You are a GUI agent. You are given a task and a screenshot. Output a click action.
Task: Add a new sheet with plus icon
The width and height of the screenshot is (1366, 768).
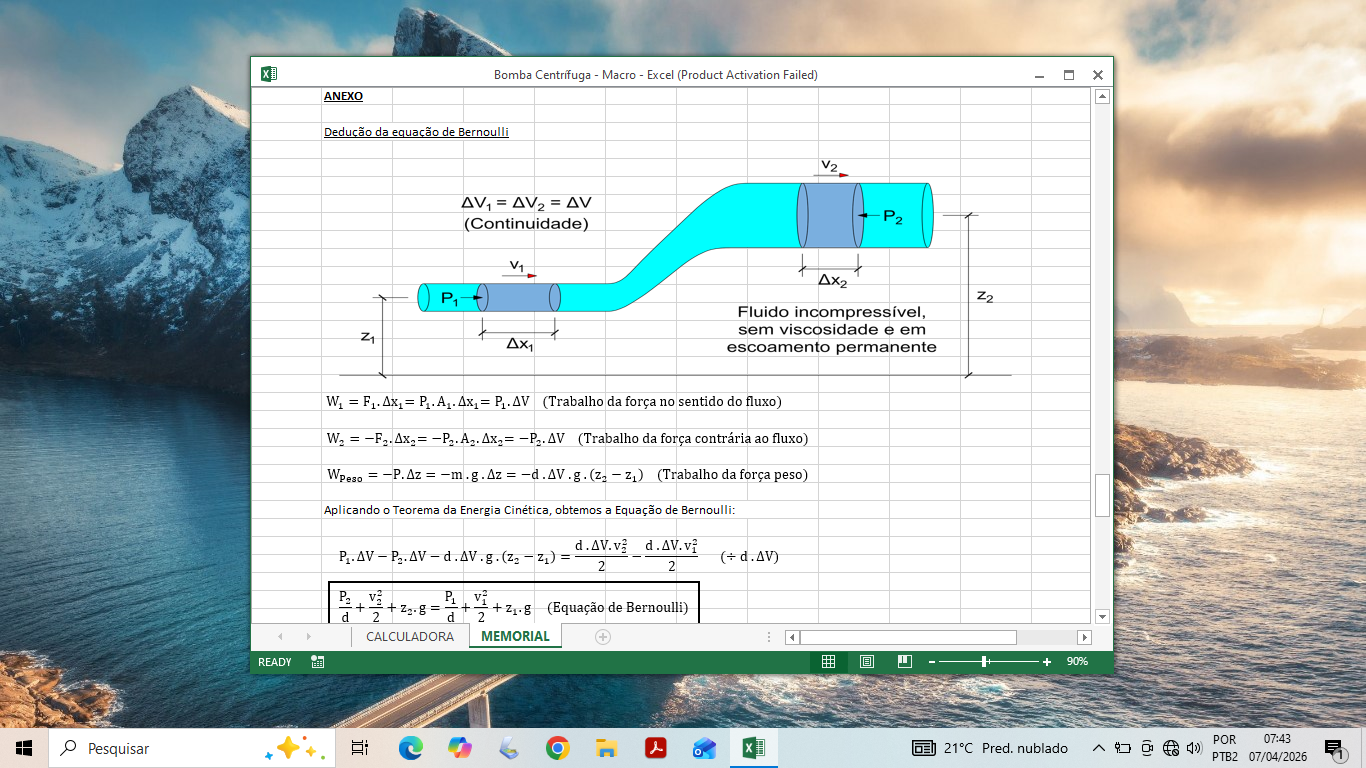[602, 637]
